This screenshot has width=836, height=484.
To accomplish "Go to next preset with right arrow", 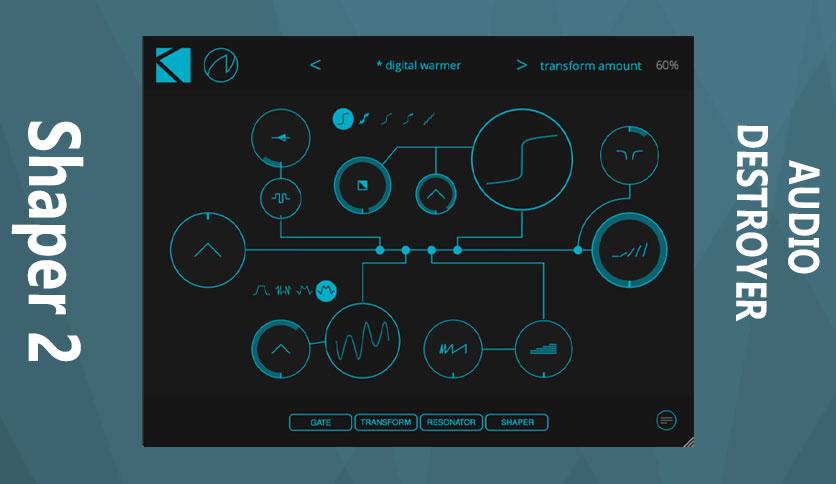I will 521,65.
